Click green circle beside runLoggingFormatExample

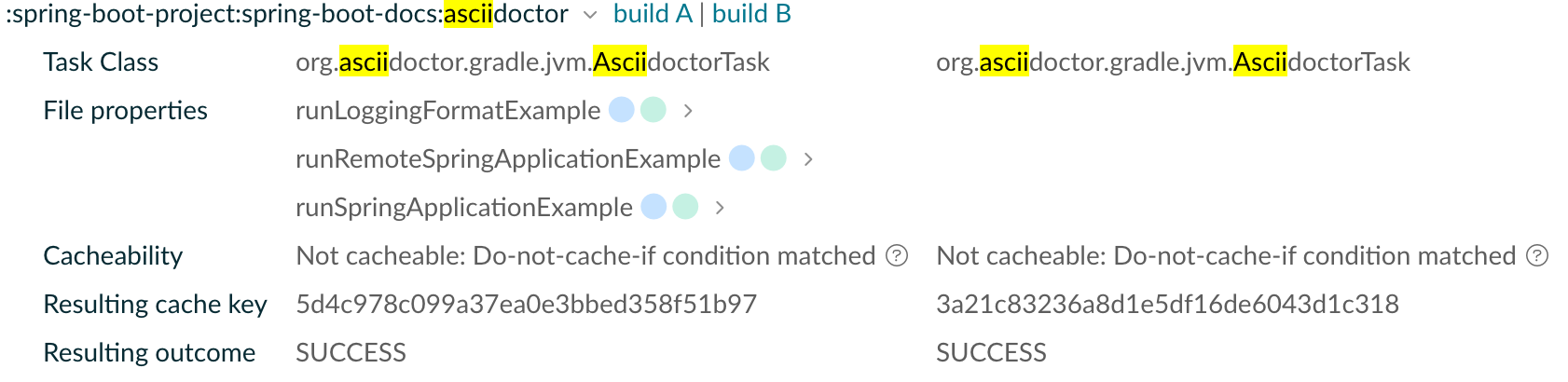(x=653, y=110)
